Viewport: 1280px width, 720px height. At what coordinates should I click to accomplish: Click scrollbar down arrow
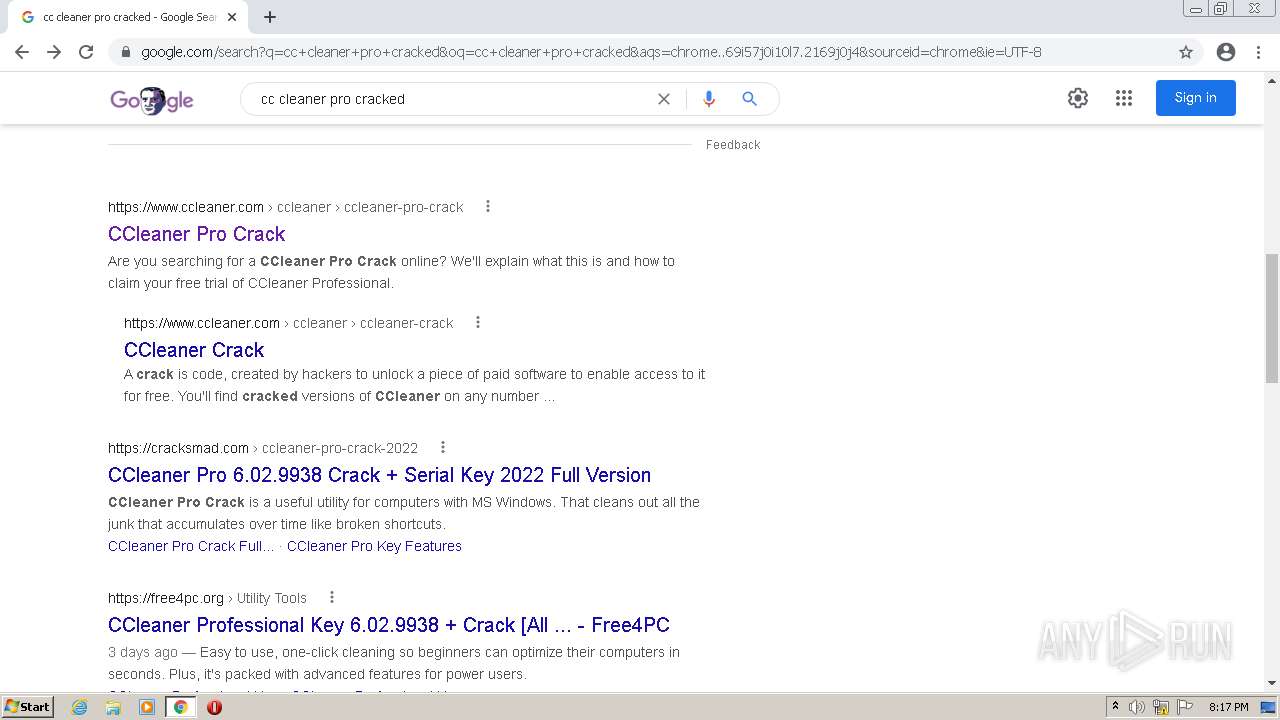click(1272, 684)
